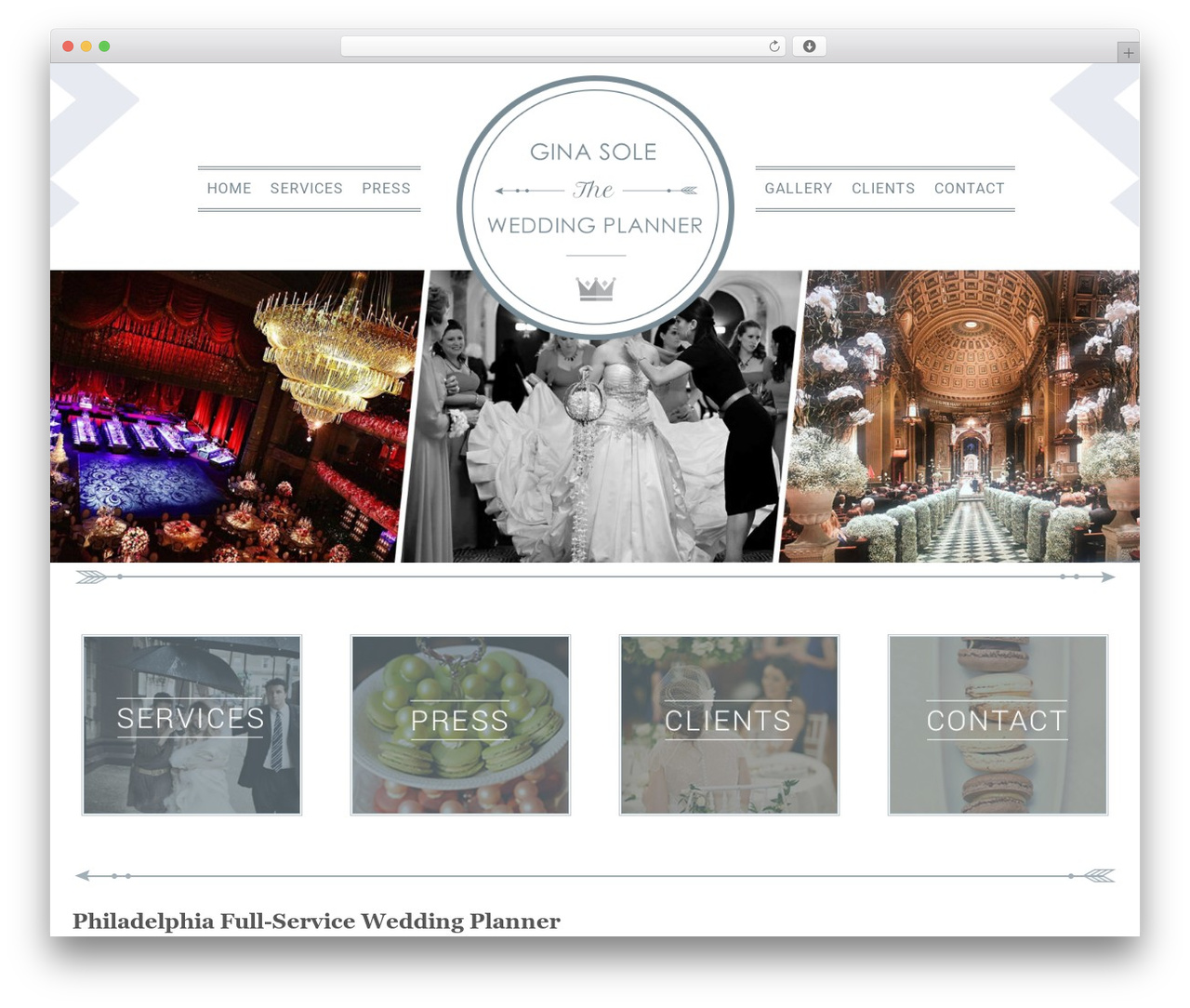
Task: Click the red close window button
Action: [68, 46]
